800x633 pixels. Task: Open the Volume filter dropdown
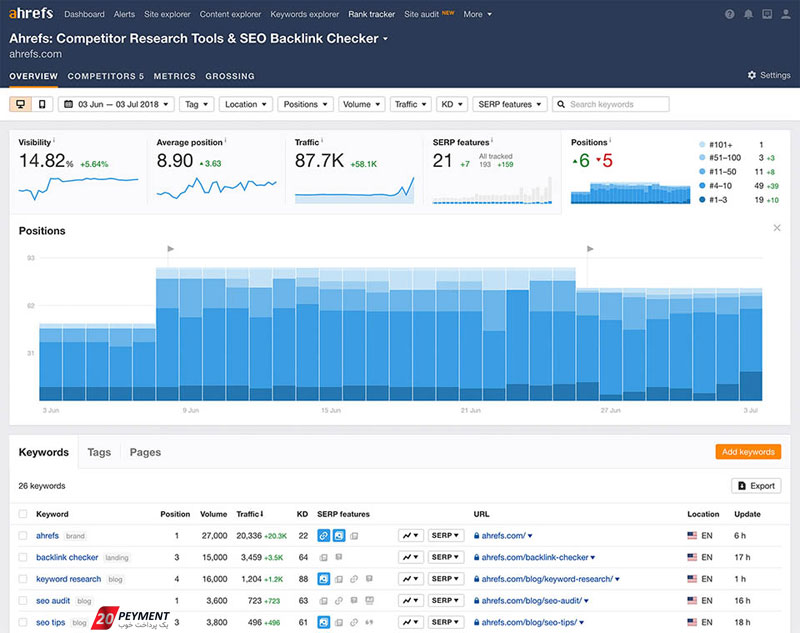tap(361, 104)
